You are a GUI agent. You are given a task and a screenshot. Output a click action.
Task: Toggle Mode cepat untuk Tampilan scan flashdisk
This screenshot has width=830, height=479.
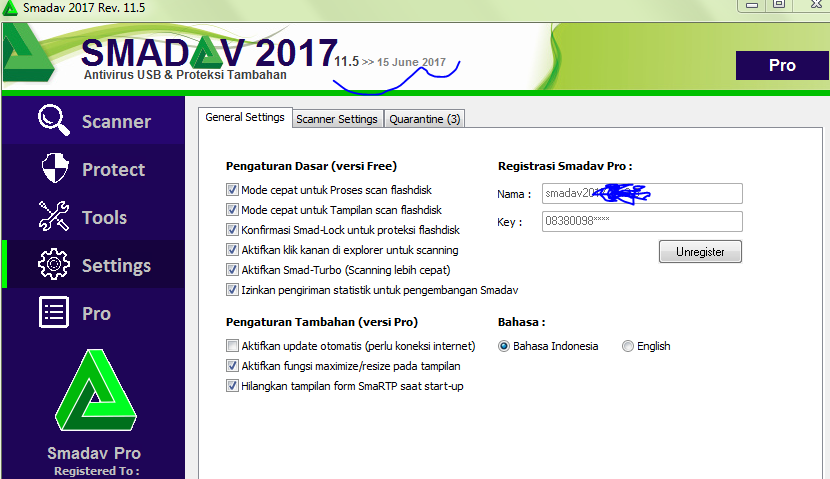coord(232,210)
